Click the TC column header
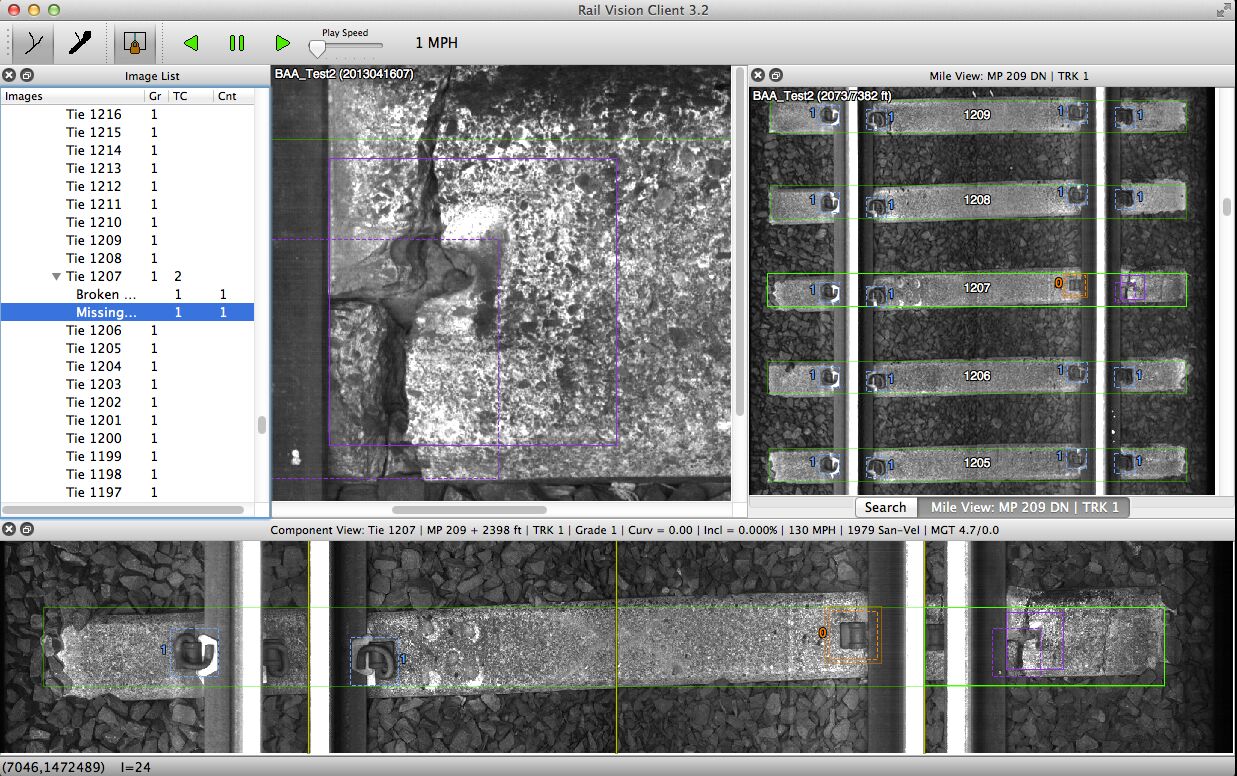The width and height of the screenshot is (1237, 776). tap(180, 96)
